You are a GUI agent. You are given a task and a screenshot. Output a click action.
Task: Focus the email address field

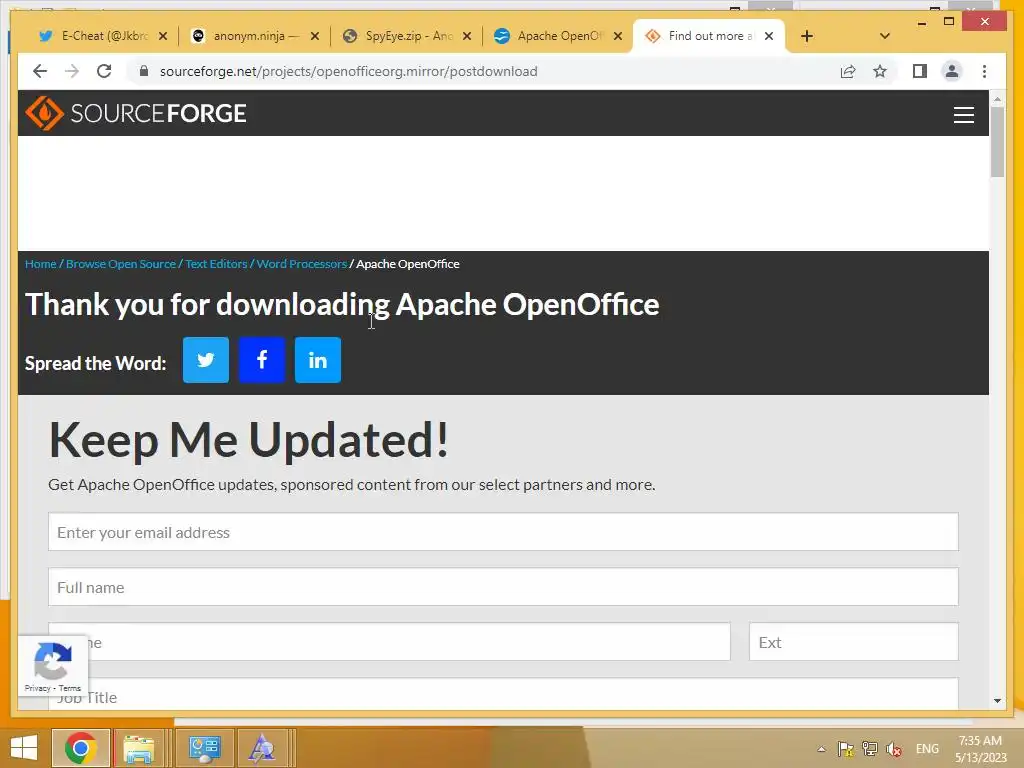[503, 532]
